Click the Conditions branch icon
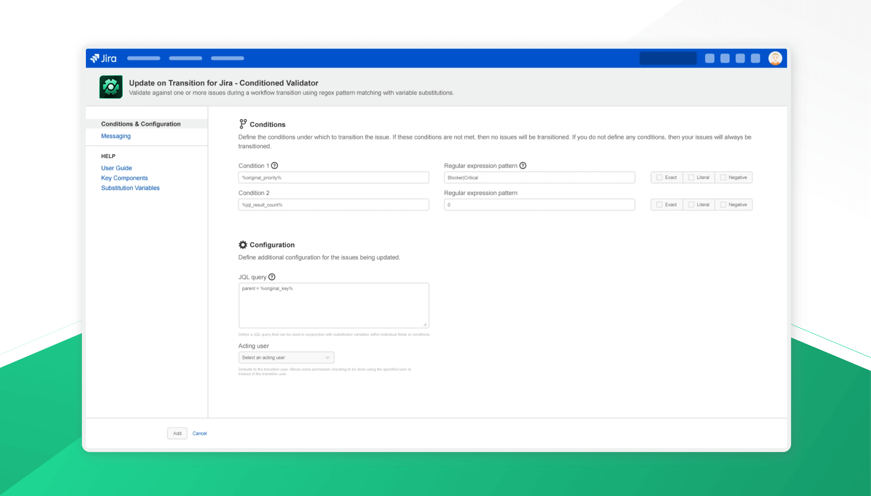 coord(243,124)
